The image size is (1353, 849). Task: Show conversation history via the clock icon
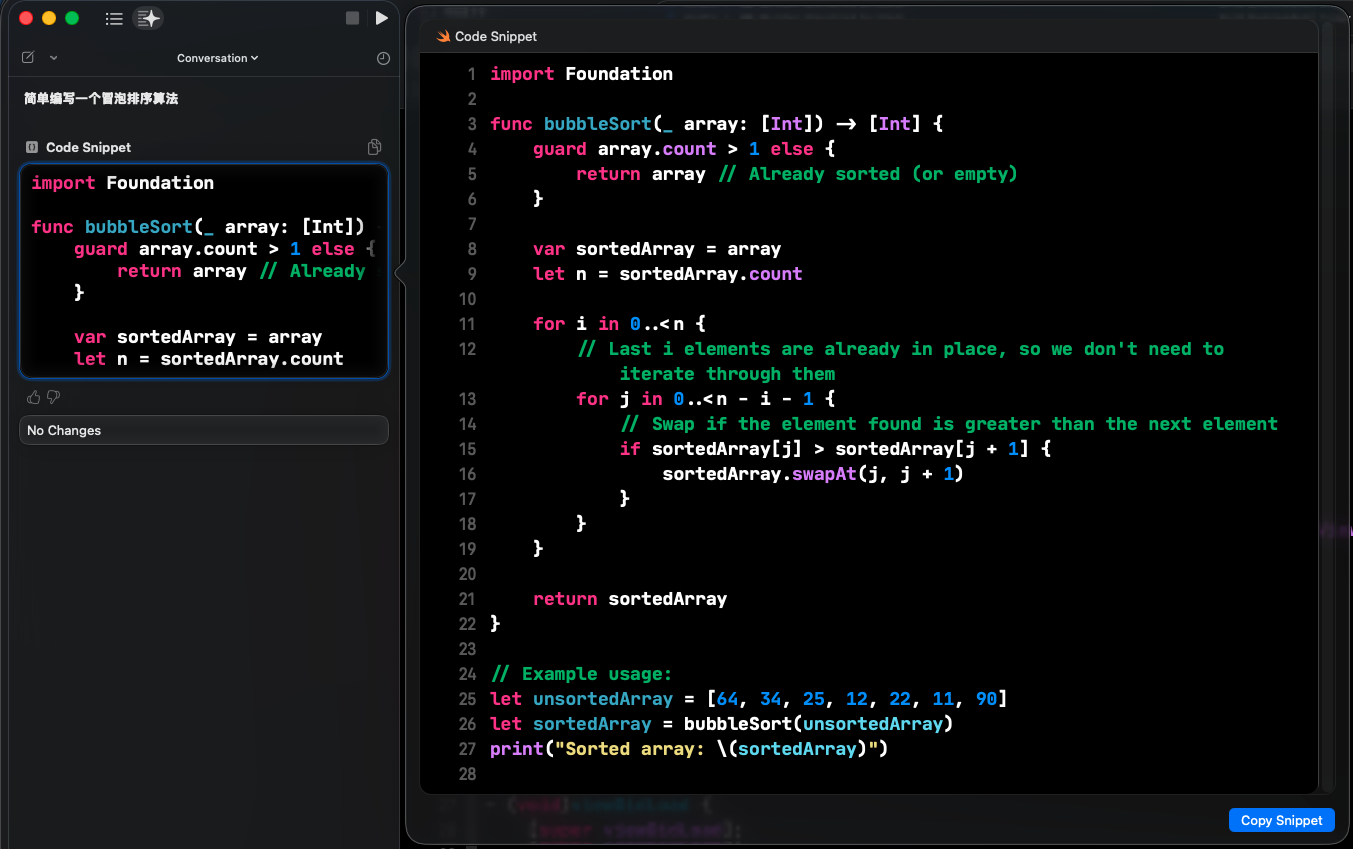383,59
